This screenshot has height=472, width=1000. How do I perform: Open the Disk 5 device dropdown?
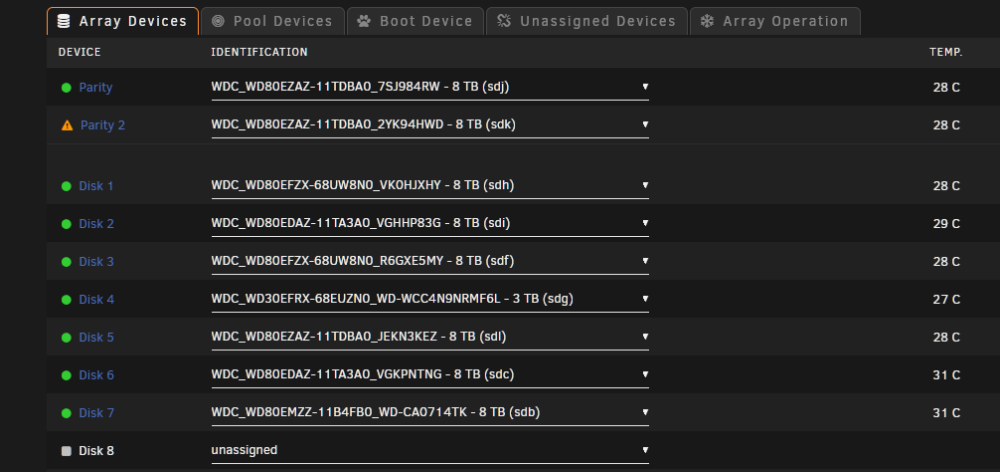pyautogui.click(x=430, y=337)
